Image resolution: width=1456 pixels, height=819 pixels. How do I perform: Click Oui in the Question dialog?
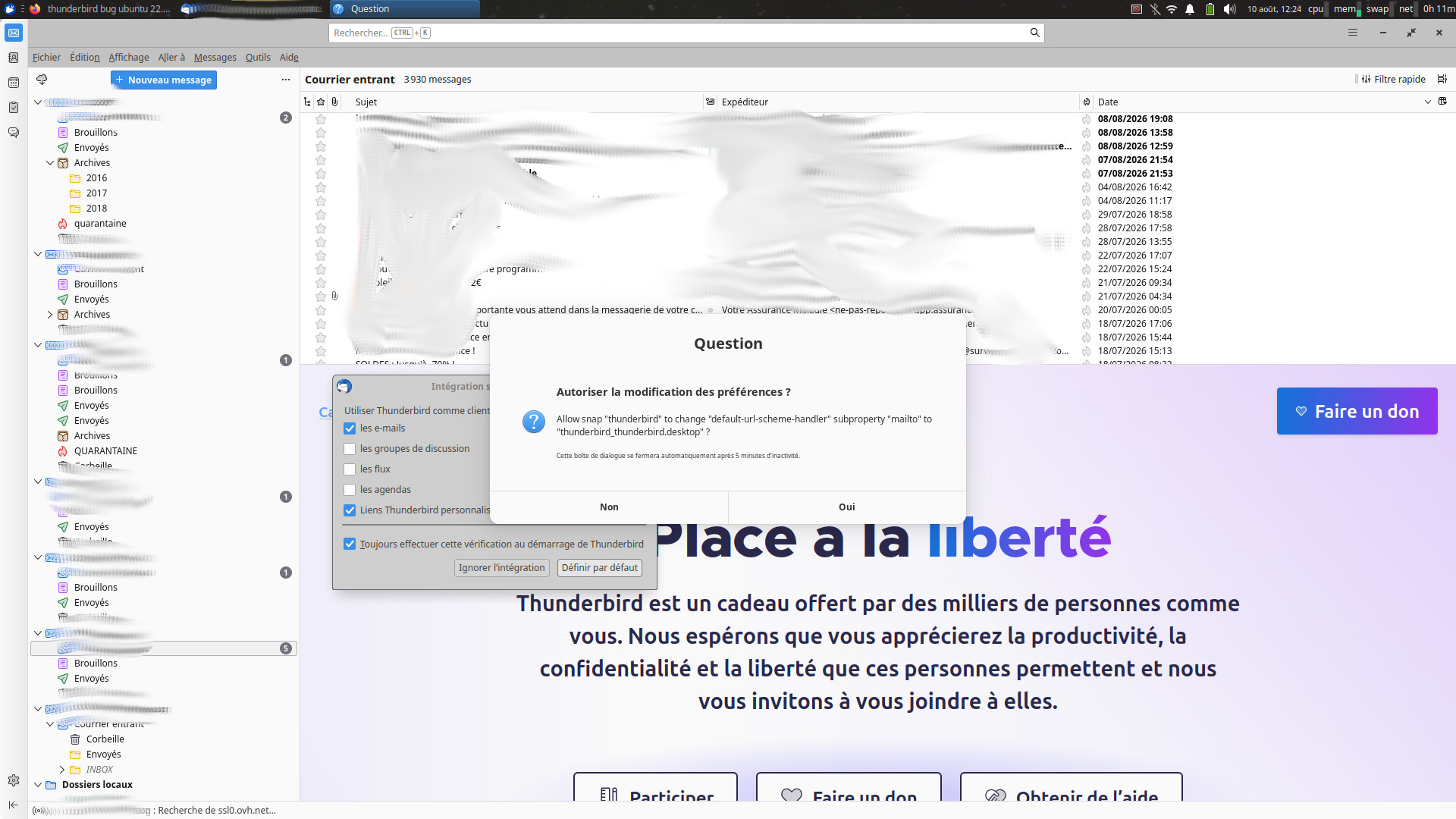tap(847, 507)
